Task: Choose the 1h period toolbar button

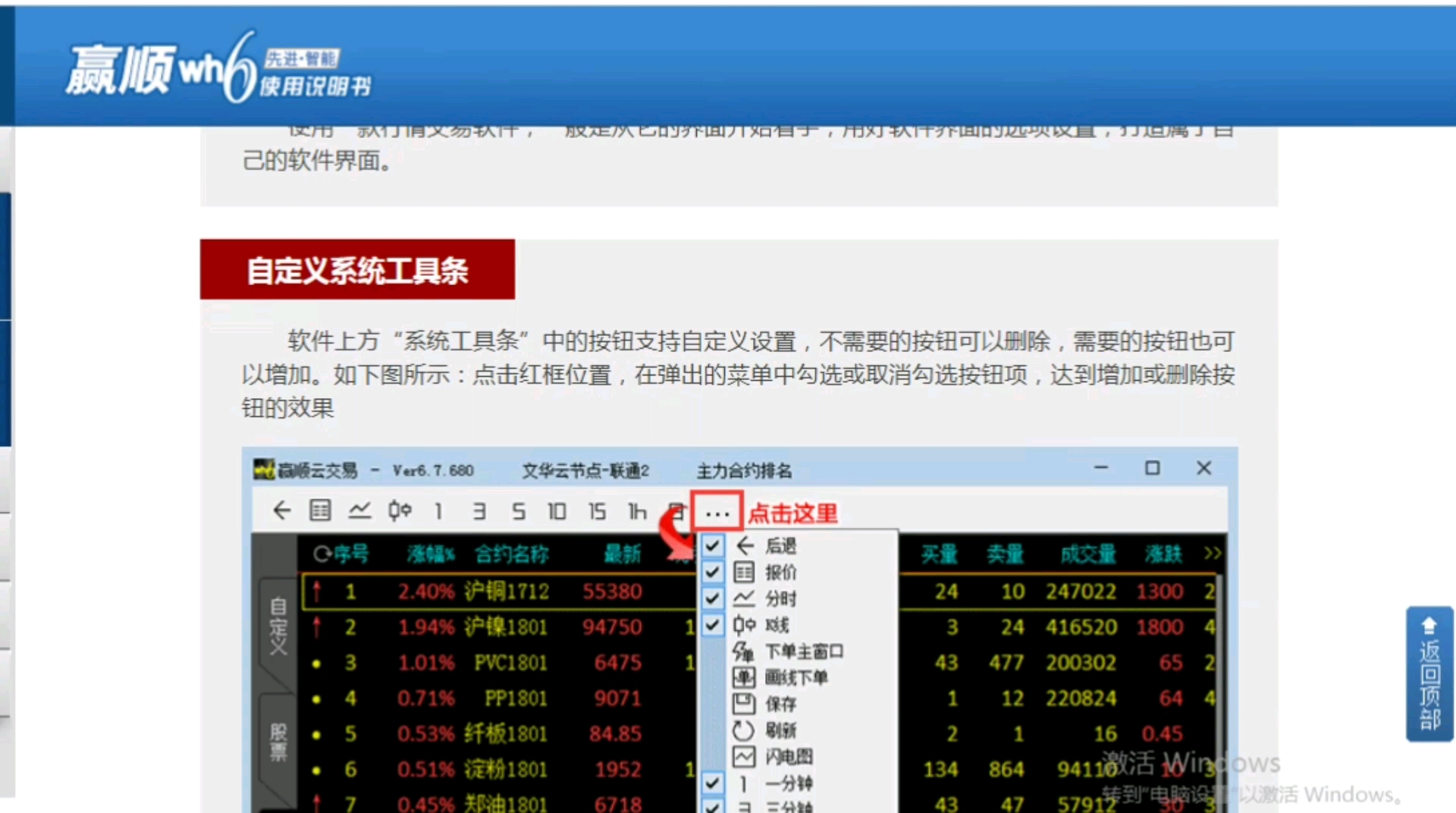Action: point(637,511)
